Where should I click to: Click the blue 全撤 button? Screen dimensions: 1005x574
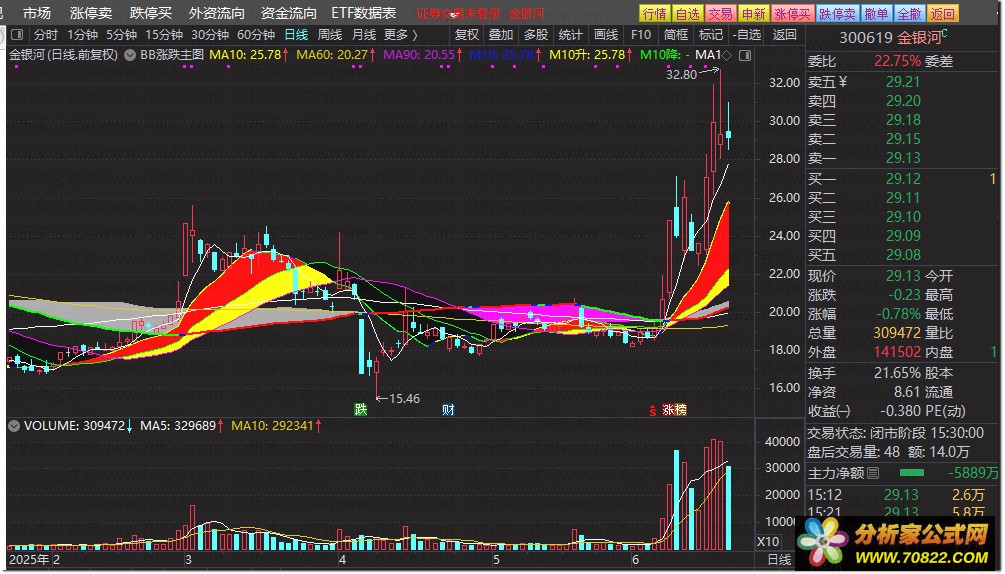[909, 13]
